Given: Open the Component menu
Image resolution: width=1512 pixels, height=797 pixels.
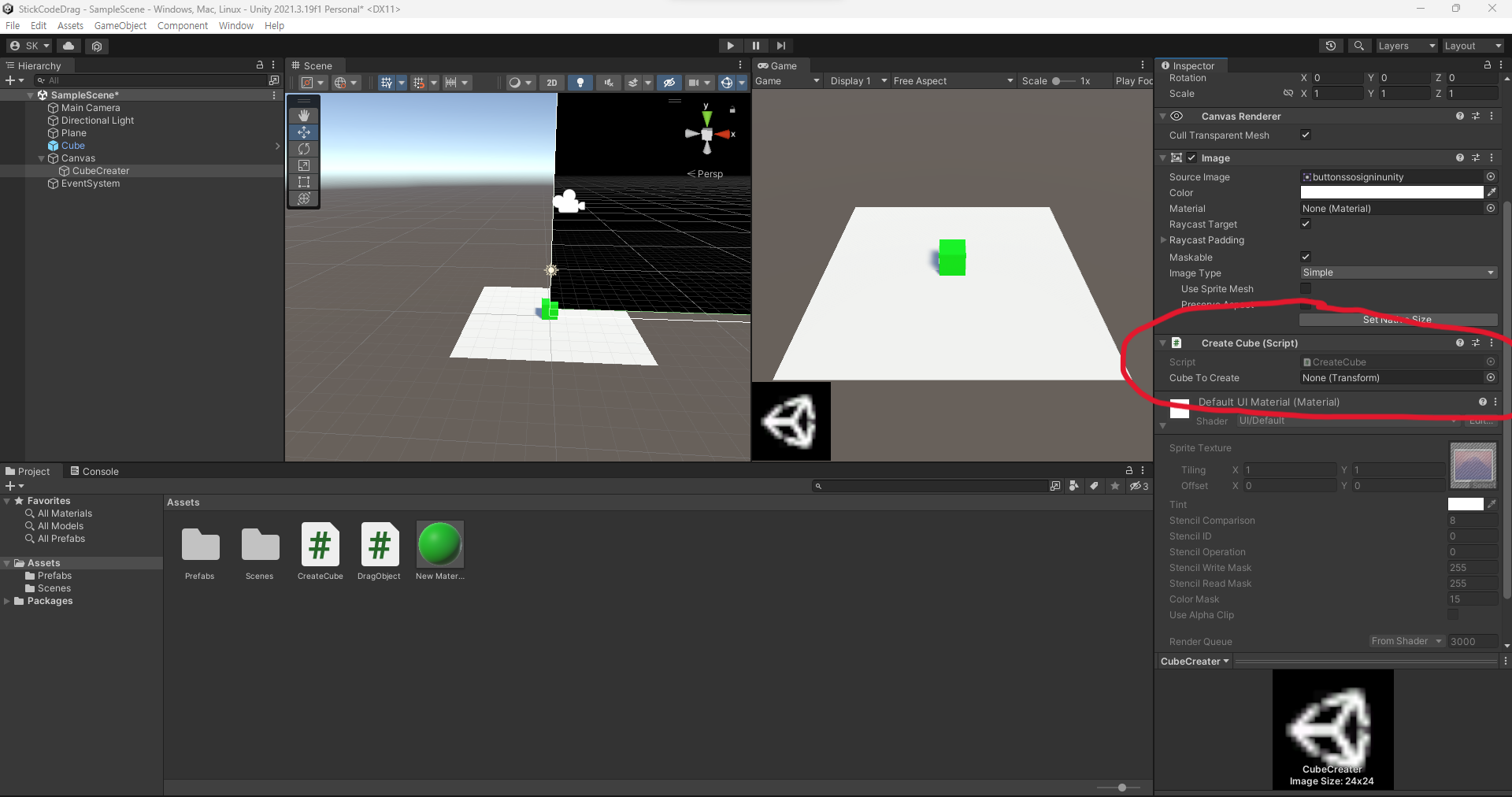Looking at the screenshot, I should coord(183,26).
